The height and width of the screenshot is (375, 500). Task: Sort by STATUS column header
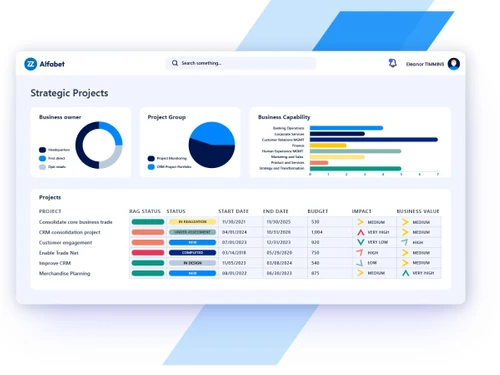tap(176, 211)
